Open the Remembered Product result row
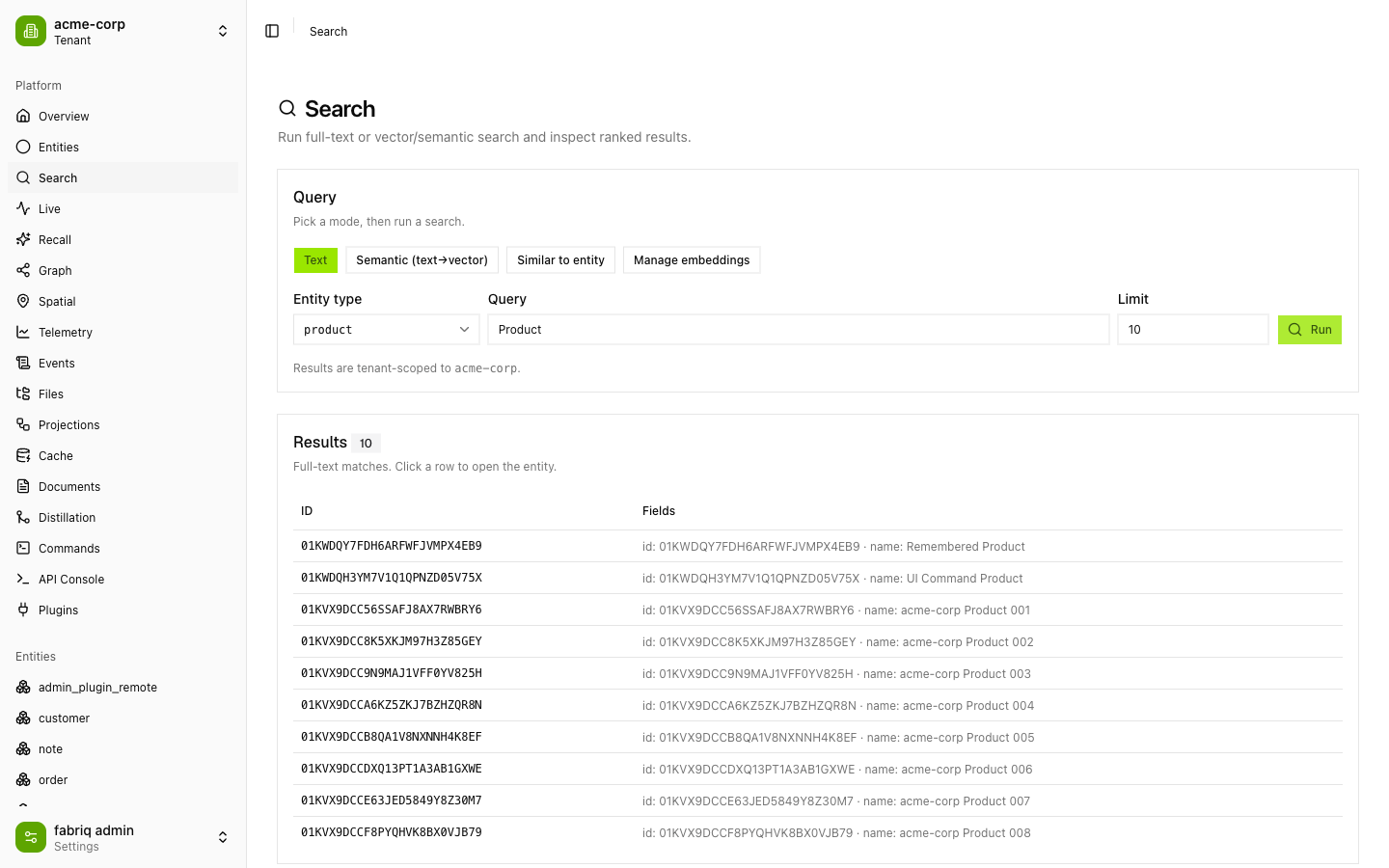The width and height of the screenshot is (1389, 868). (818, 546)
